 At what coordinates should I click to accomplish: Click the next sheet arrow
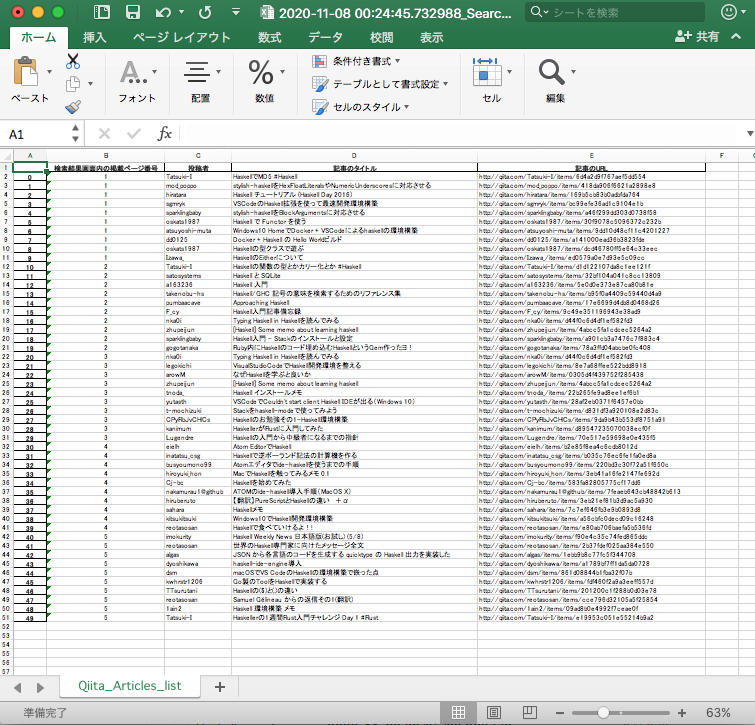pyautogui.click(x=40, y=687)
